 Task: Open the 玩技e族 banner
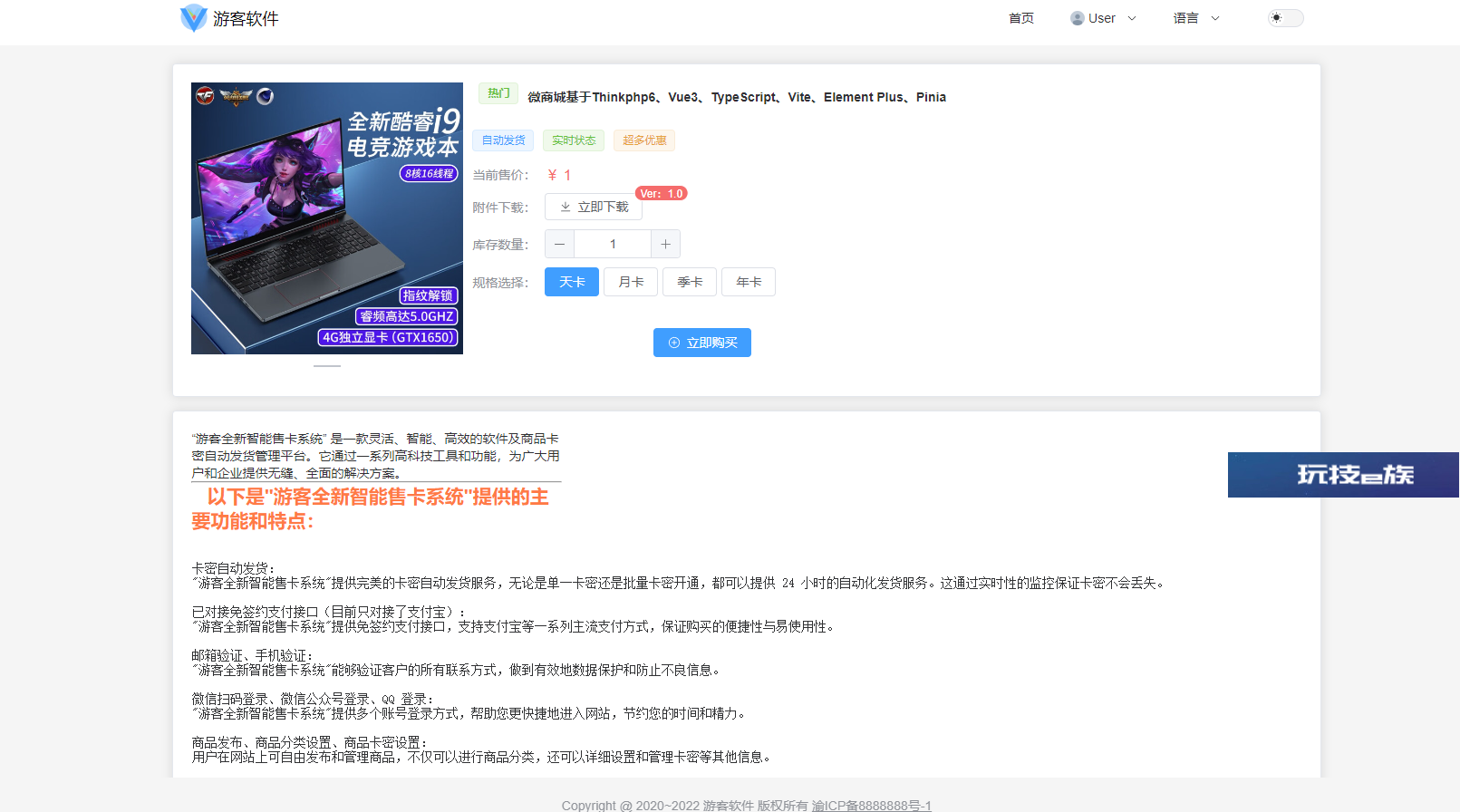click(1344, 475)
